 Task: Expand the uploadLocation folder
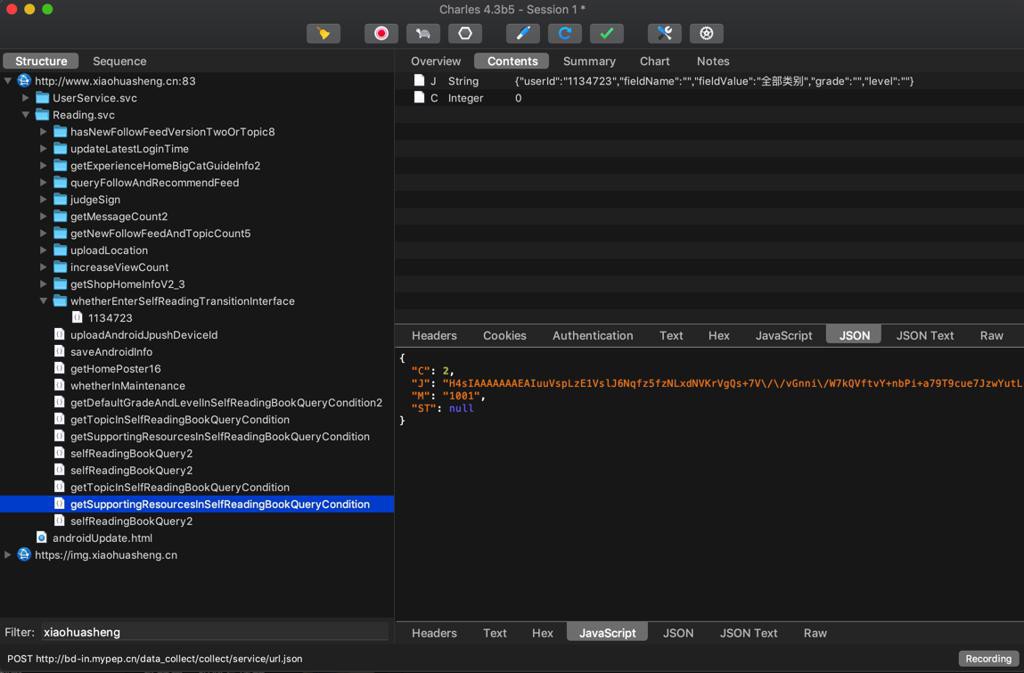pyautogui.click(x=43, y=250)
